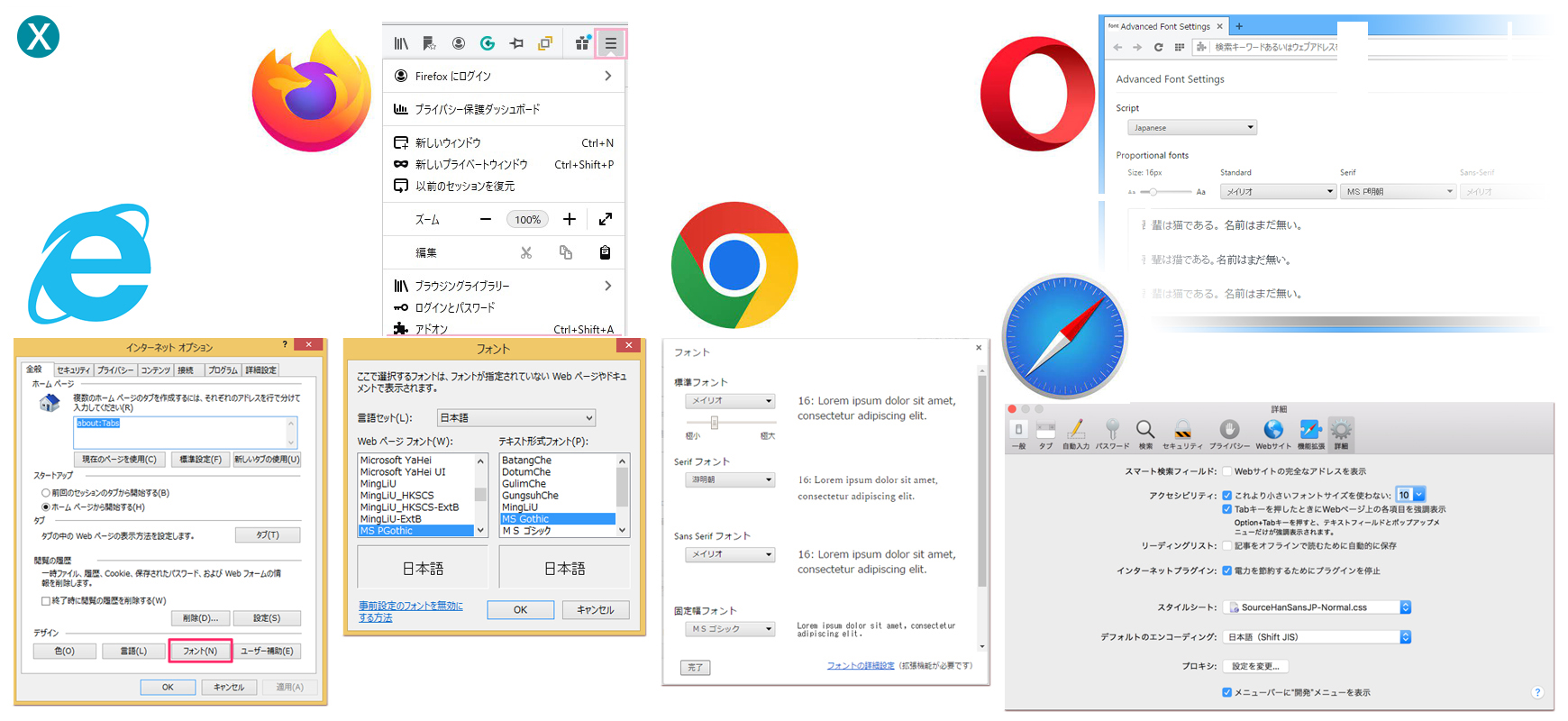This screenshot has height=721, width=1568.
Task: Click zoom out minus in Firefox menu
Action: tap(486, 219)
